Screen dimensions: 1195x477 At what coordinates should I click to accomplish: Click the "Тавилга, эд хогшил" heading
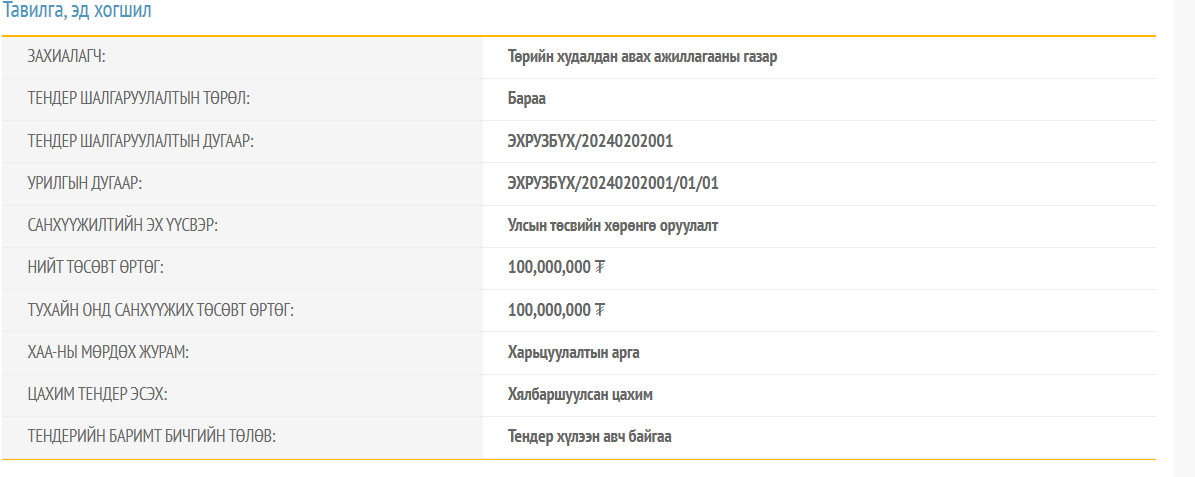(78, 11)
